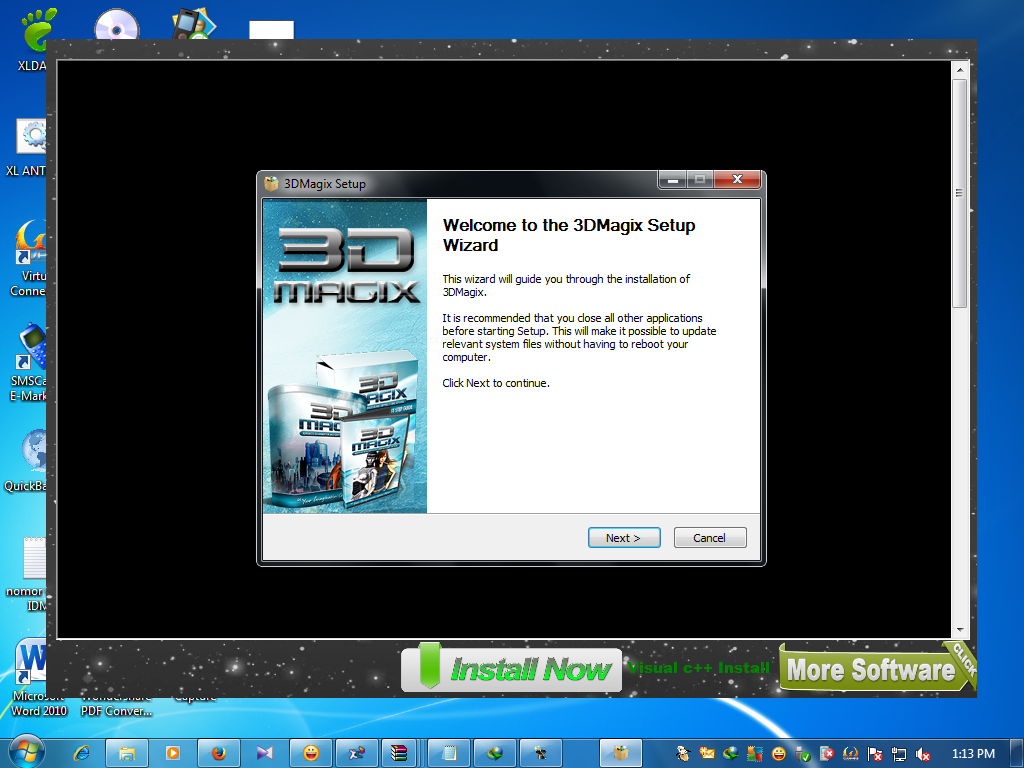Open the XLDA desktop shortcut
Viewport: 1024px width, 768px height.
point(33,39)
